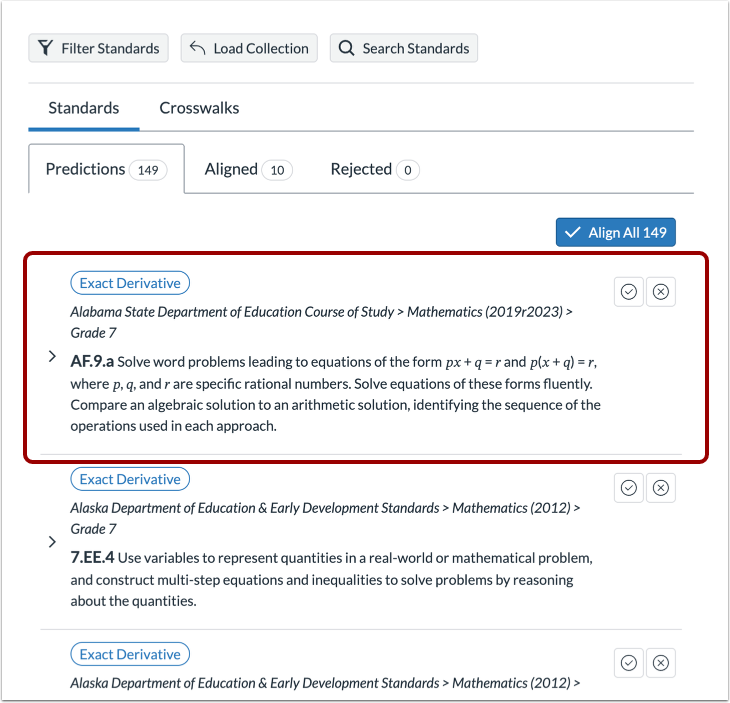Open Search Standards
The width and height of the screenshot is (730, 703).
tap(404, 48)
